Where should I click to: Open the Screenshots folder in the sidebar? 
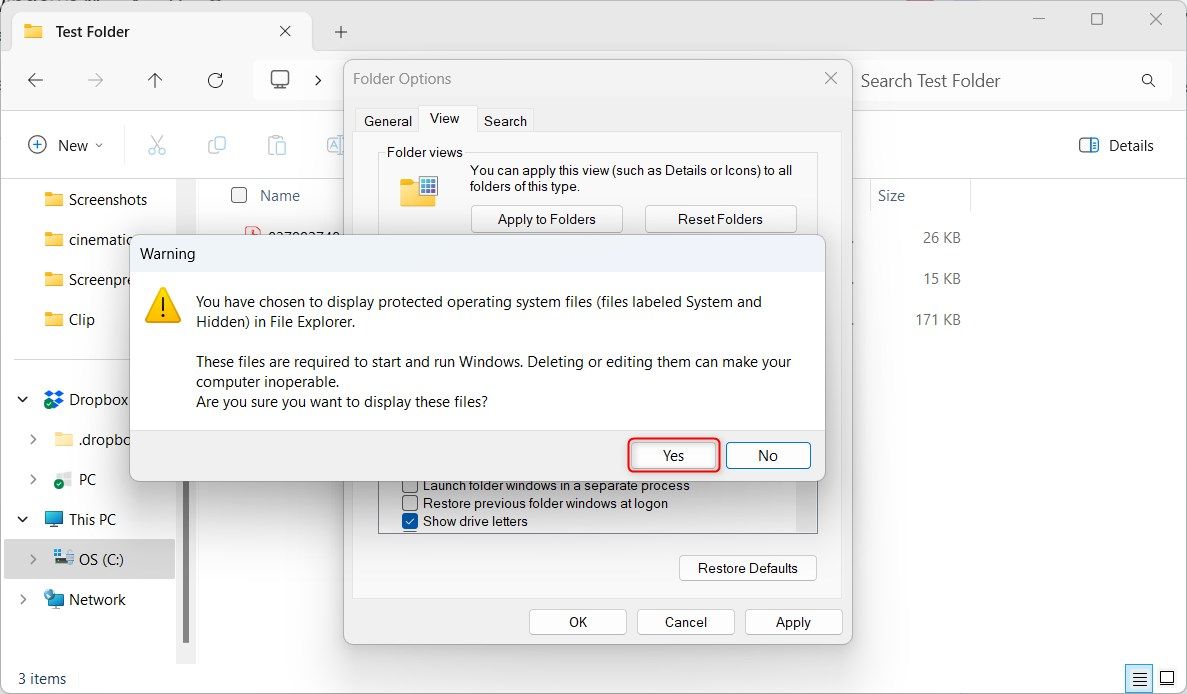point(96,200)
